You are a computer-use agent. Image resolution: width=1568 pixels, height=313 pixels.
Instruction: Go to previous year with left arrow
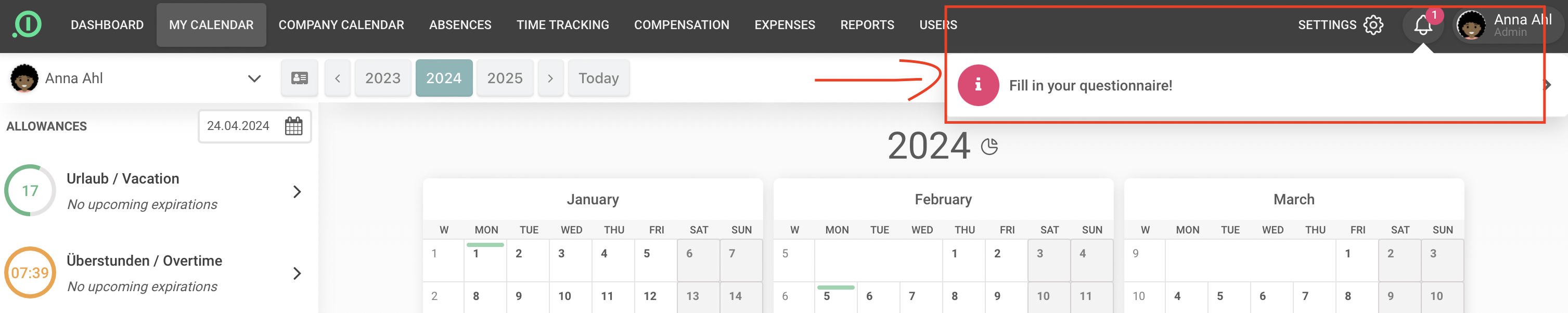tap(337, 78)
